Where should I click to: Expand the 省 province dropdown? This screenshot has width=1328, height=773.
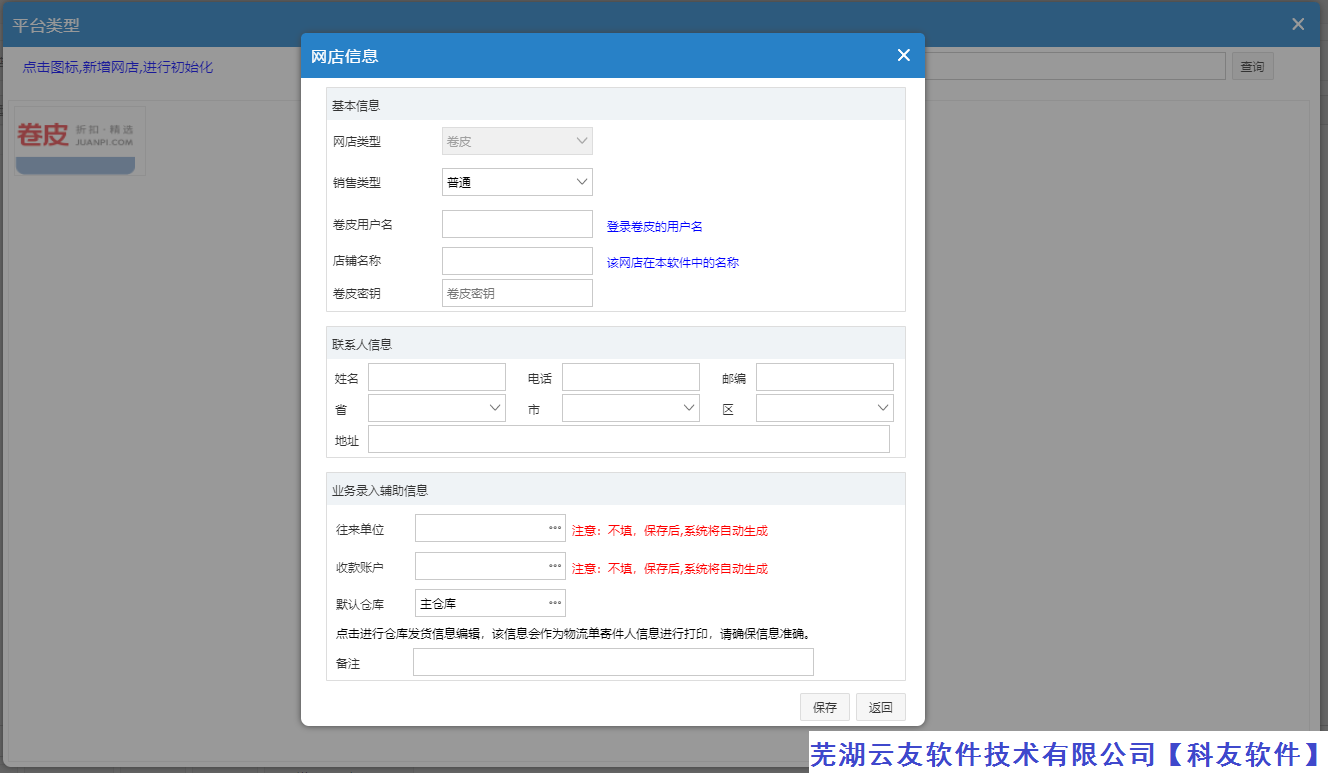point(437,408)
